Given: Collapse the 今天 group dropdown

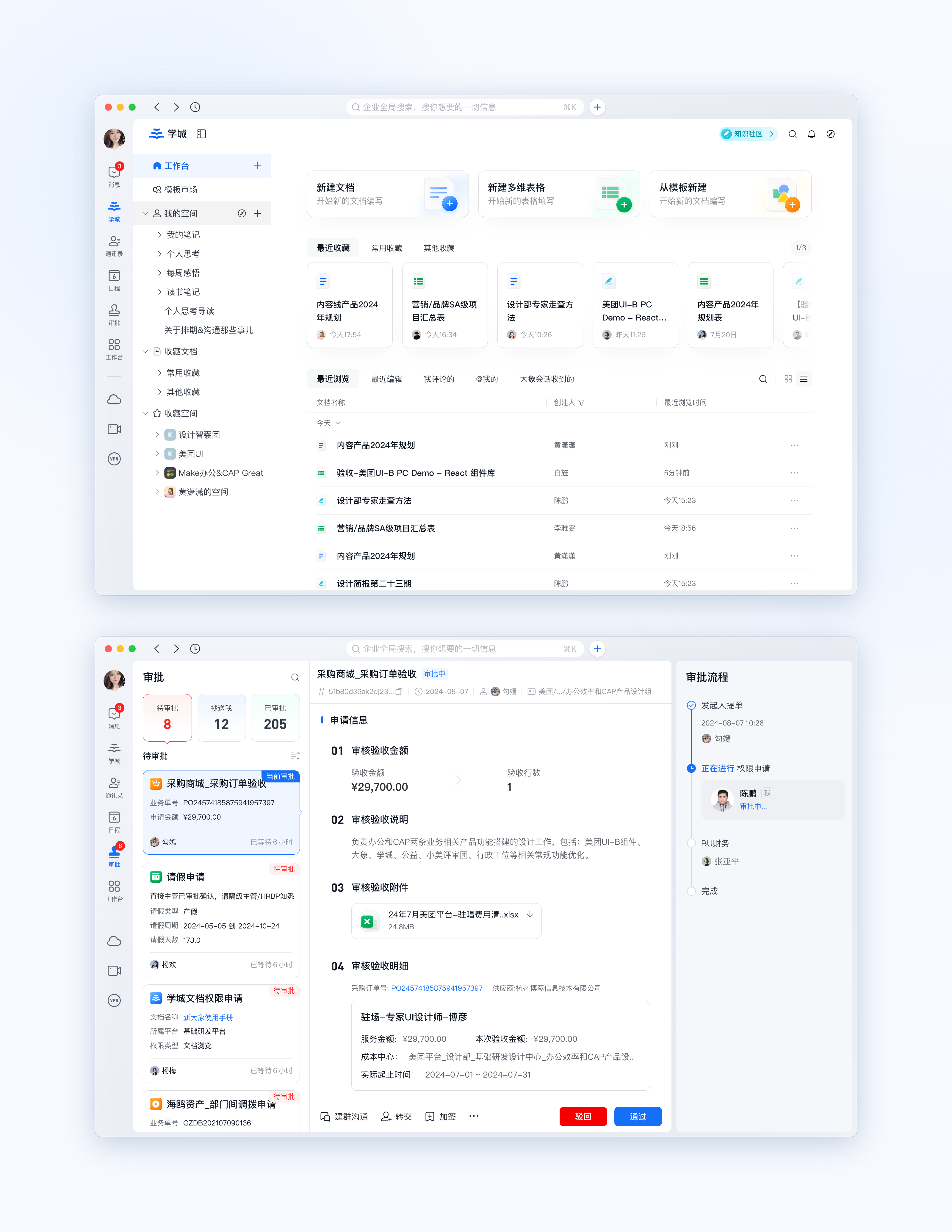Looking at the screenshot, I should [338, 423].
